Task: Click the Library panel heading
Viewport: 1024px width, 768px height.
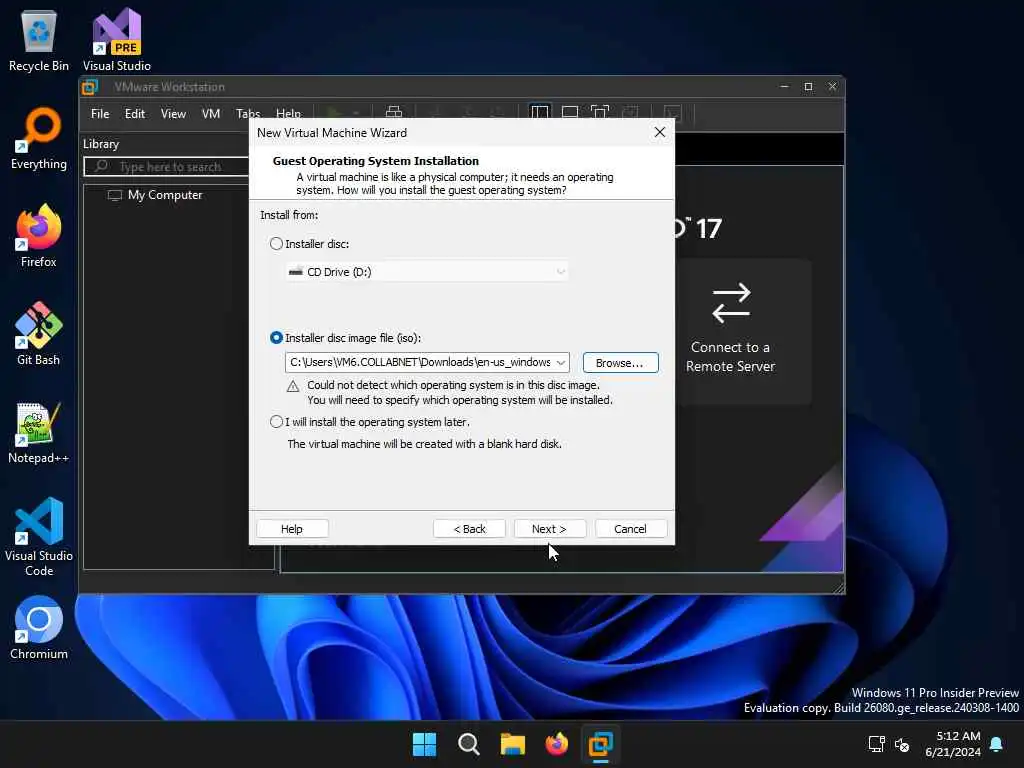Action: click(x=101, y=144)
